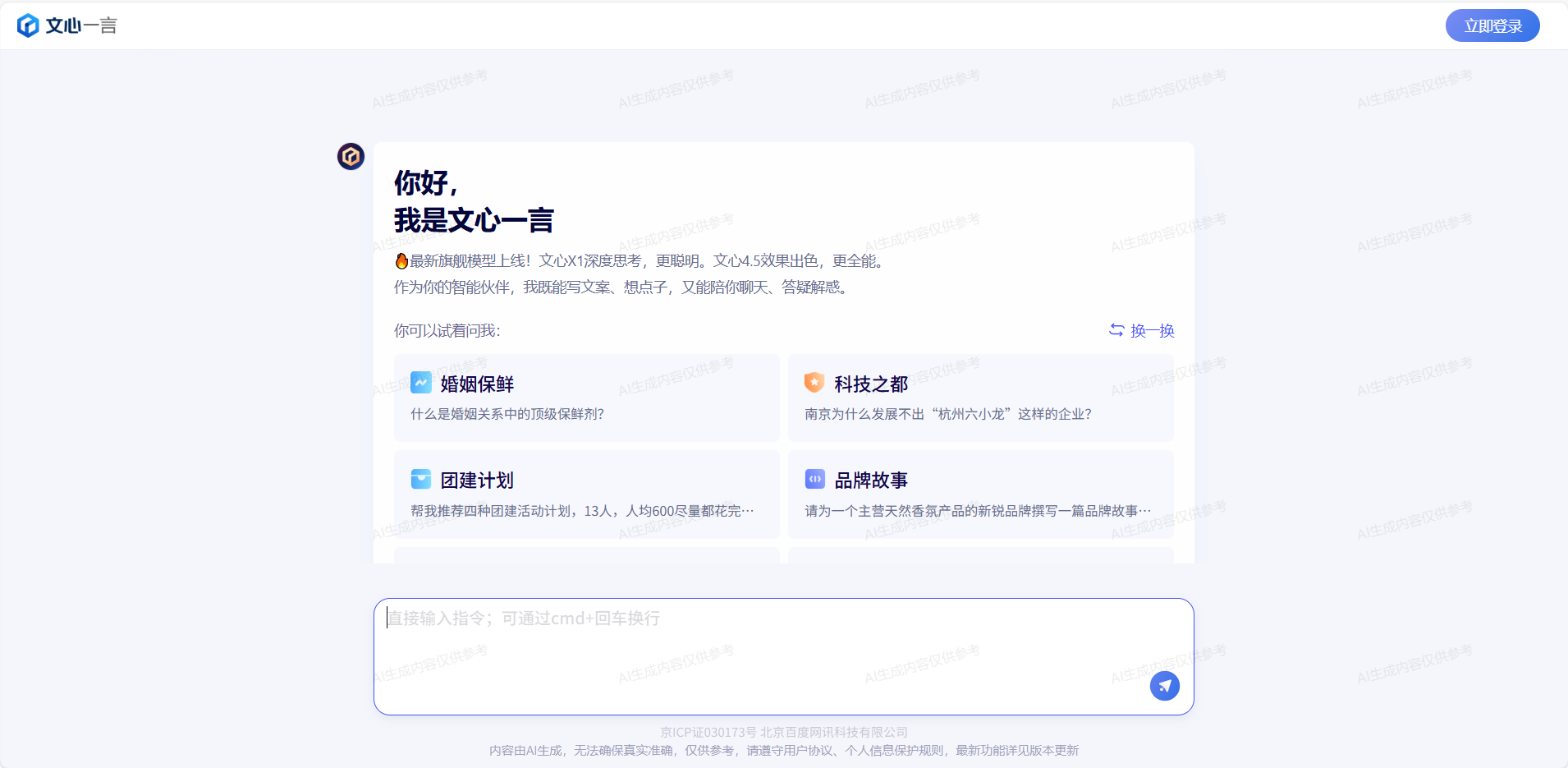Click the flag icon on 团建计划 card

click(x=420, y=479)
